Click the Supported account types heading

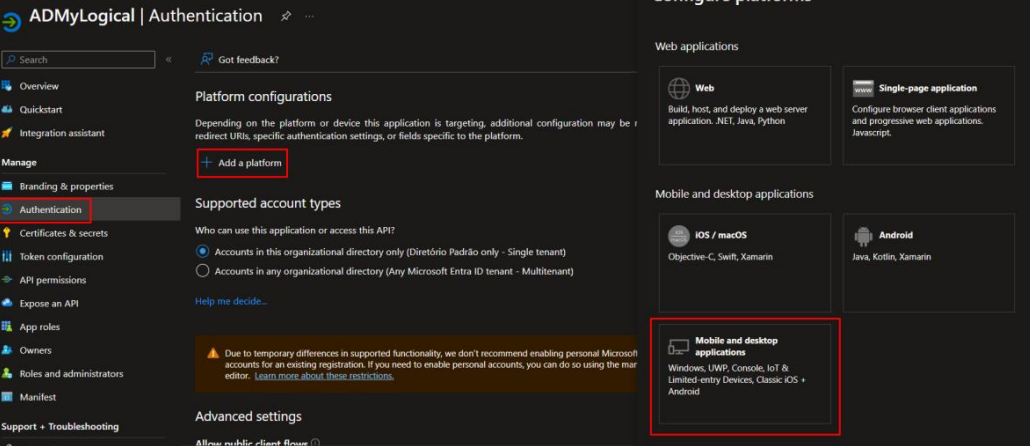[268, 204]
